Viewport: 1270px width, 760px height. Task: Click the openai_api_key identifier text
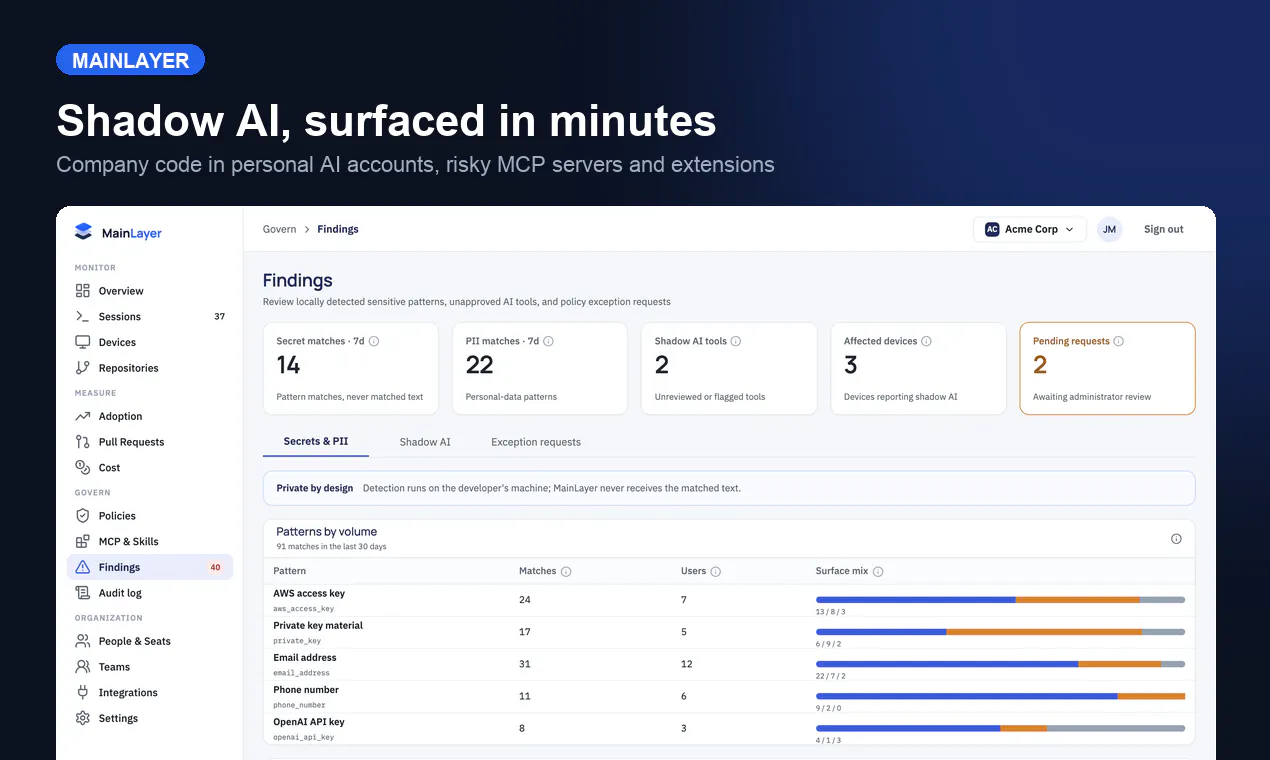304,737
